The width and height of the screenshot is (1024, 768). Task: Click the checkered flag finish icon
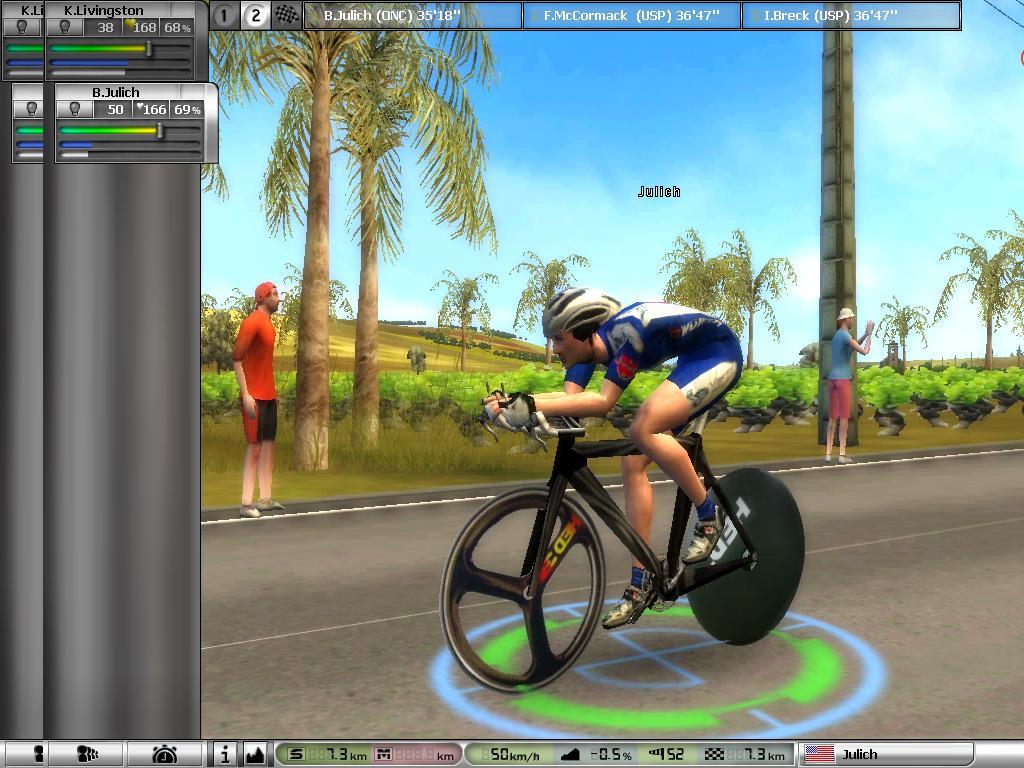pyautogui.click(x=287, y=15)
